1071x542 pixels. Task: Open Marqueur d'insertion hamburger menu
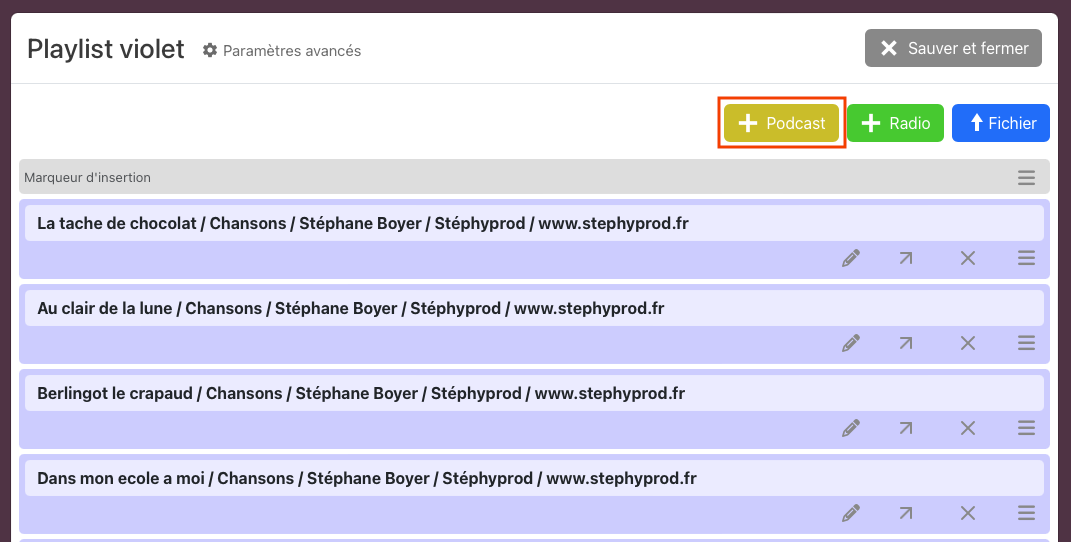[x=1026, y=177]
